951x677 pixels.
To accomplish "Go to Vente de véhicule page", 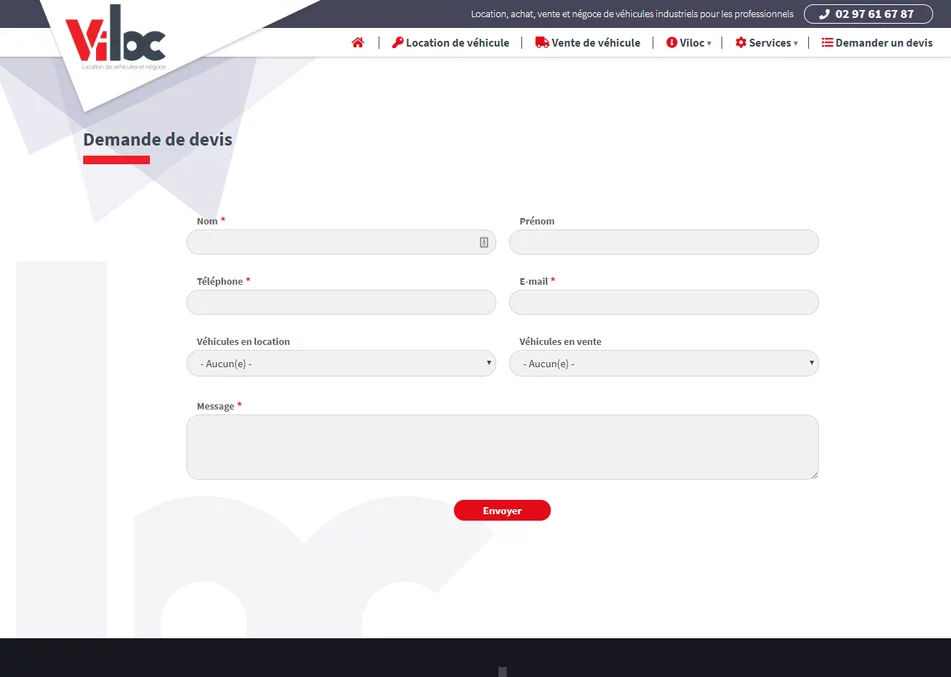I will 596,43.
